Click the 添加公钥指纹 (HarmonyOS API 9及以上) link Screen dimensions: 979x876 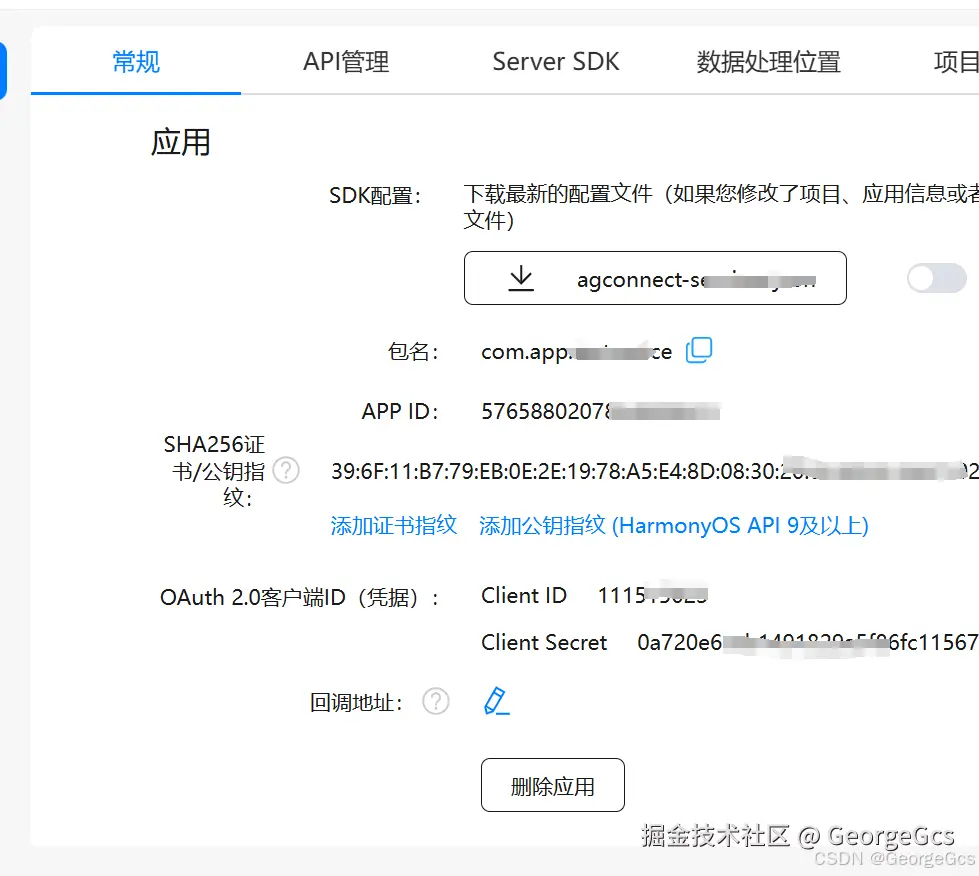point(674,525)
